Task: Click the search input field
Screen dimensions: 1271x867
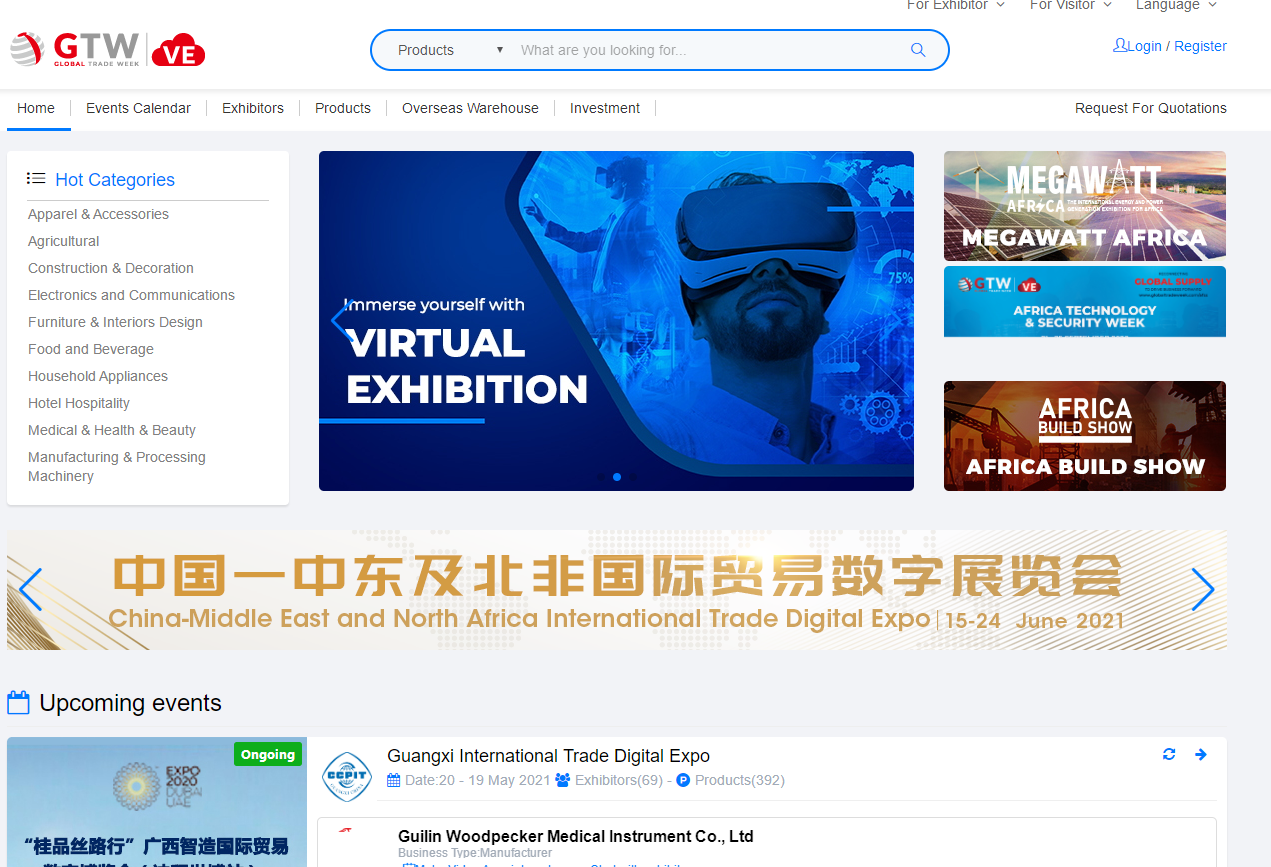Action: [x=710, y=50]
